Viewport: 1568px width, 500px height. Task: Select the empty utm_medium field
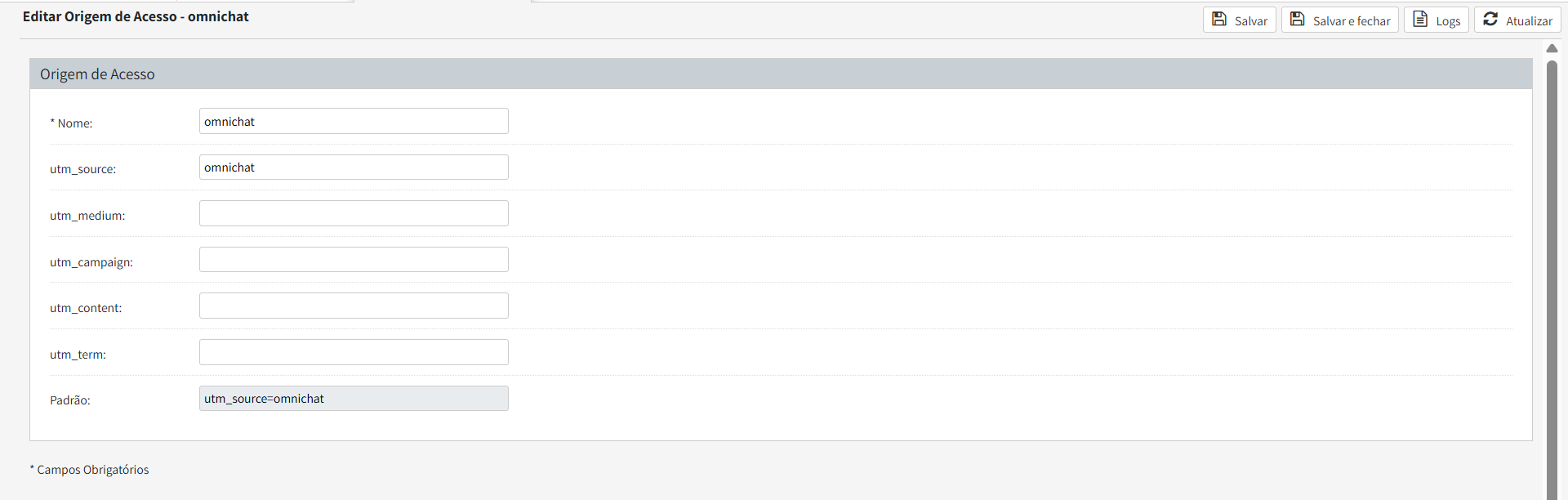pyautogui.click(x=354, y=213)
